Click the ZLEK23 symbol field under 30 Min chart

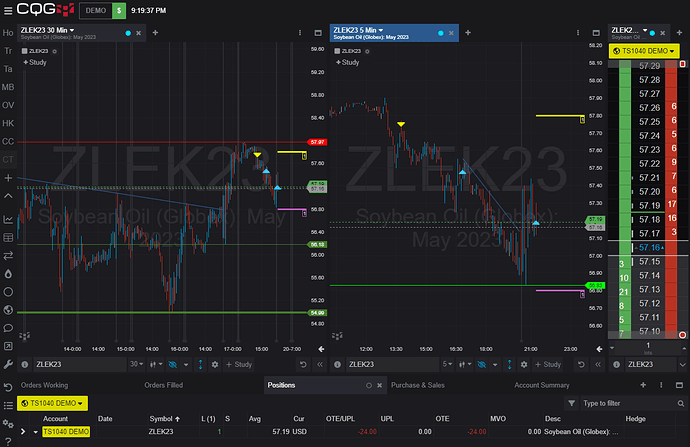click(79, 364)
